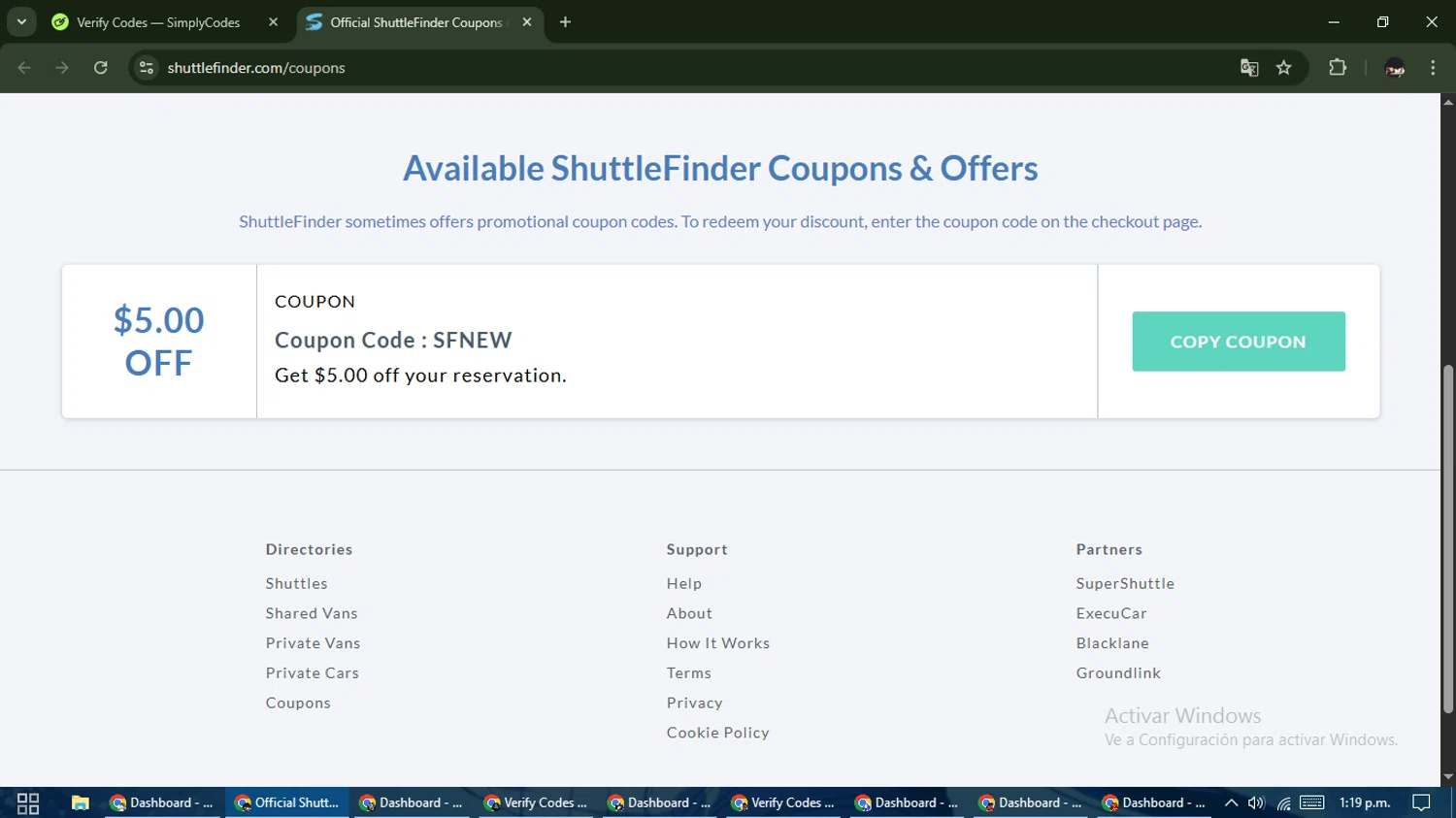The height and width of the screenshot is (818, 1456).
Task: Open the tab search dropdown
Action: (x=21, y=22)
